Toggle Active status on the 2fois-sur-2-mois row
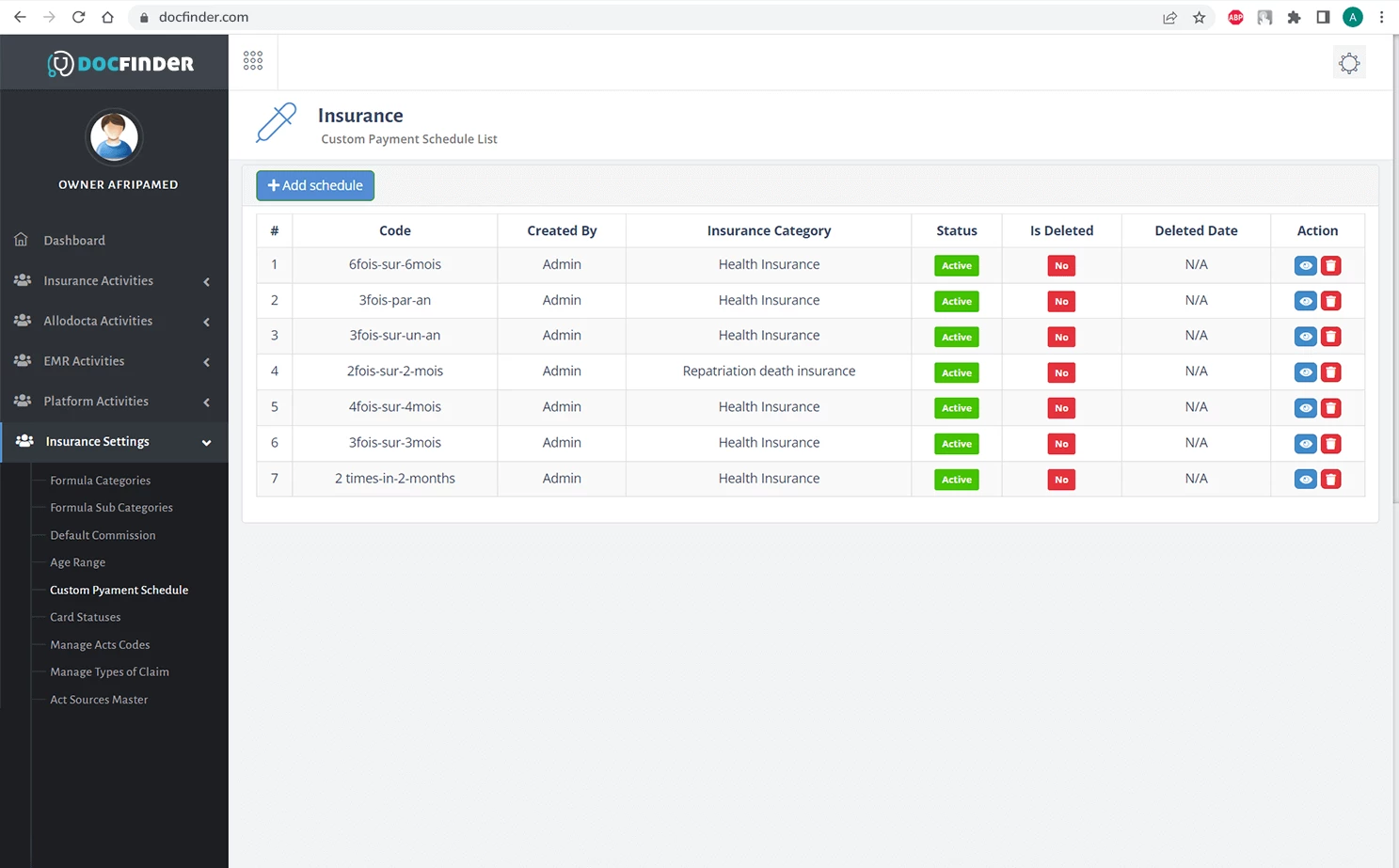The image size is (1399, 868). pyautogui.click(x=956, y=372)
